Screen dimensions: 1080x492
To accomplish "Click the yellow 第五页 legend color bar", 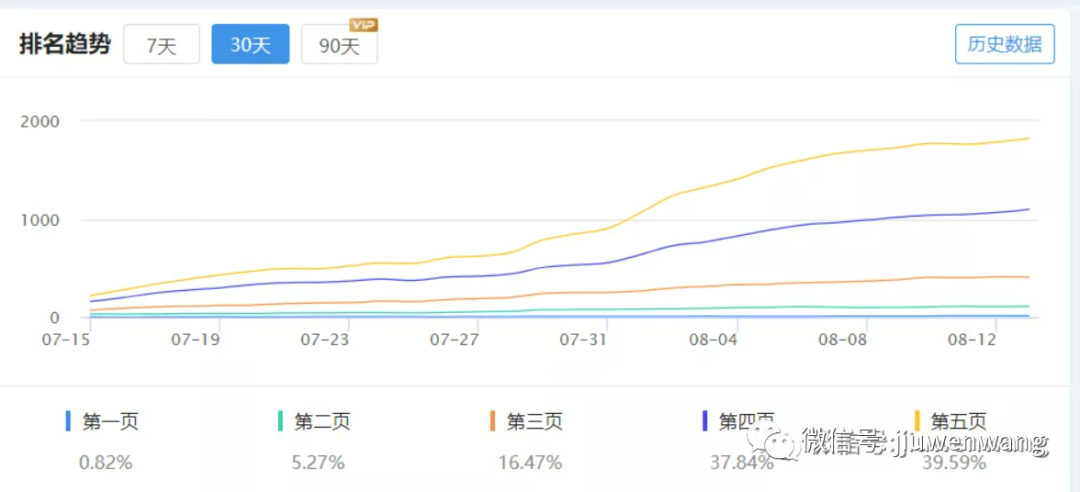I will (x=918, y=422).
